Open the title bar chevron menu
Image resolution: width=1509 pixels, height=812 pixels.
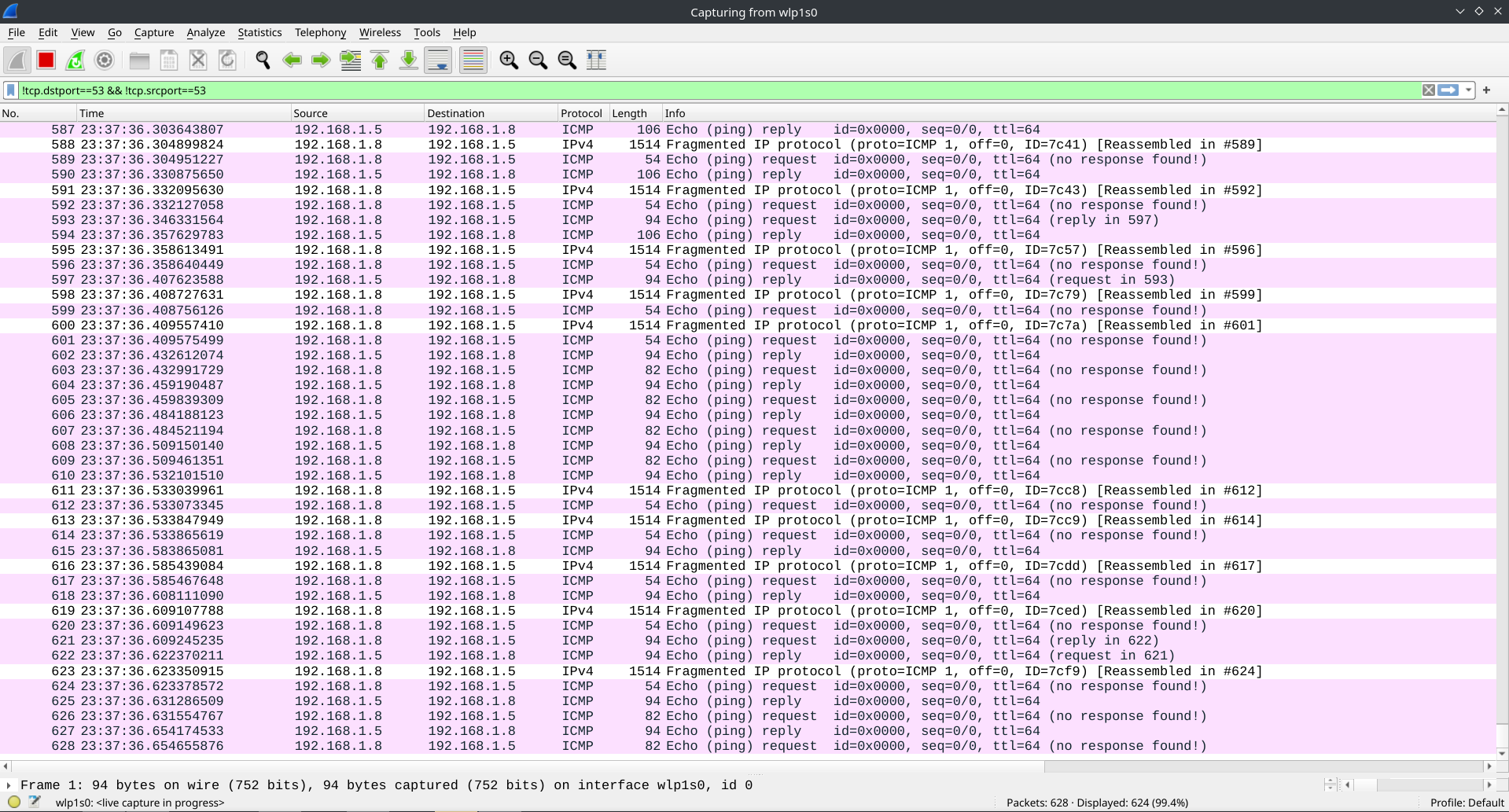[x=1459, y=11]
